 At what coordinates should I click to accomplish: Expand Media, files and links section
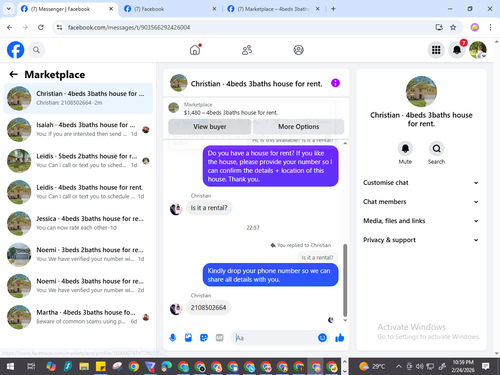[421, 221]
